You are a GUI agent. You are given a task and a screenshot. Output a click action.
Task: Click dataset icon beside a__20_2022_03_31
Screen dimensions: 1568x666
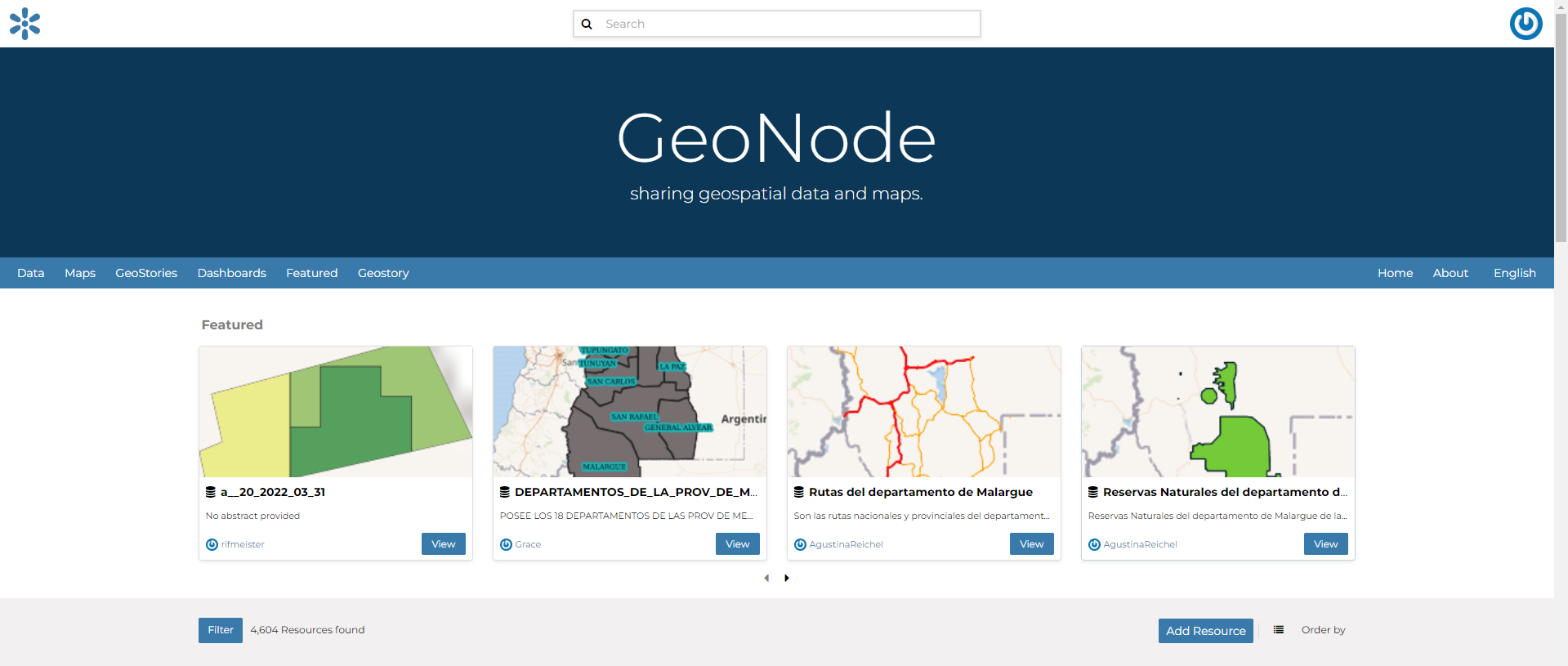tap(211, 492)
